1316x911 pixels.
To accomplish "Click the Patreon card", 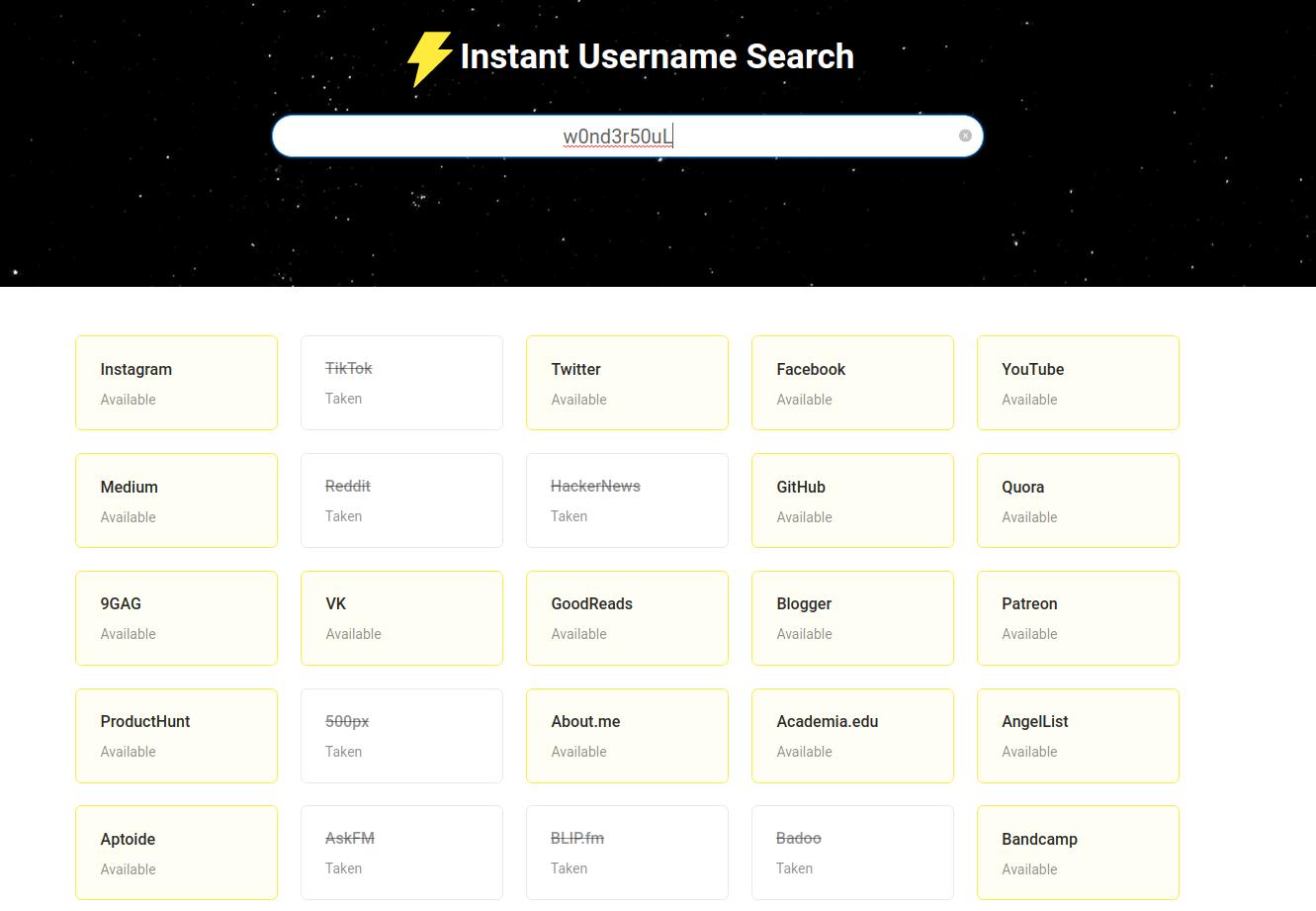I will click(1078, 618).
